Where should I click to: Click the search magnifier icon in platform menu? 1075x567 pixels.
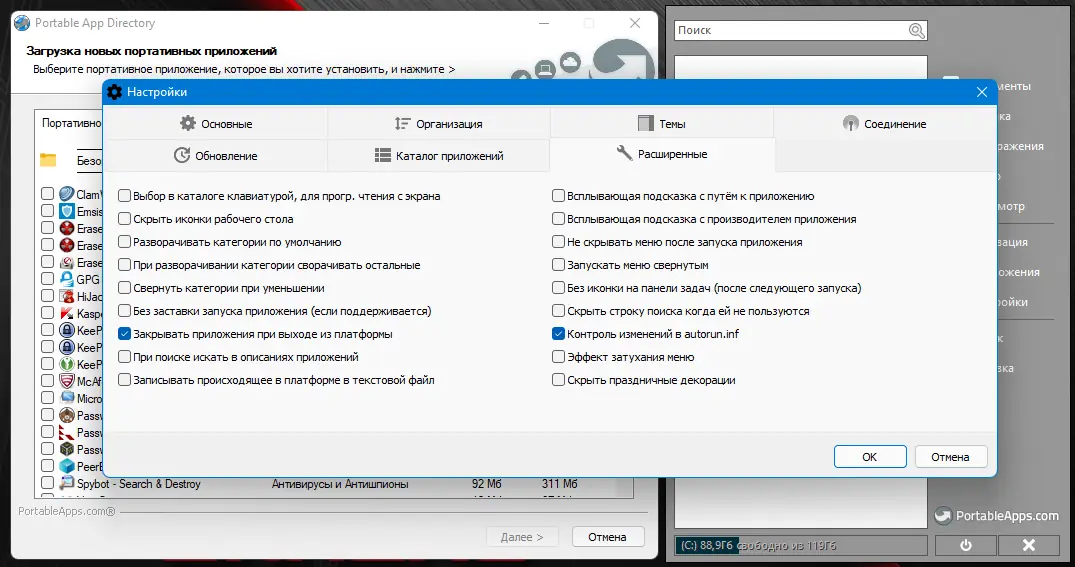pyautogui.click(x=917, y=30)
